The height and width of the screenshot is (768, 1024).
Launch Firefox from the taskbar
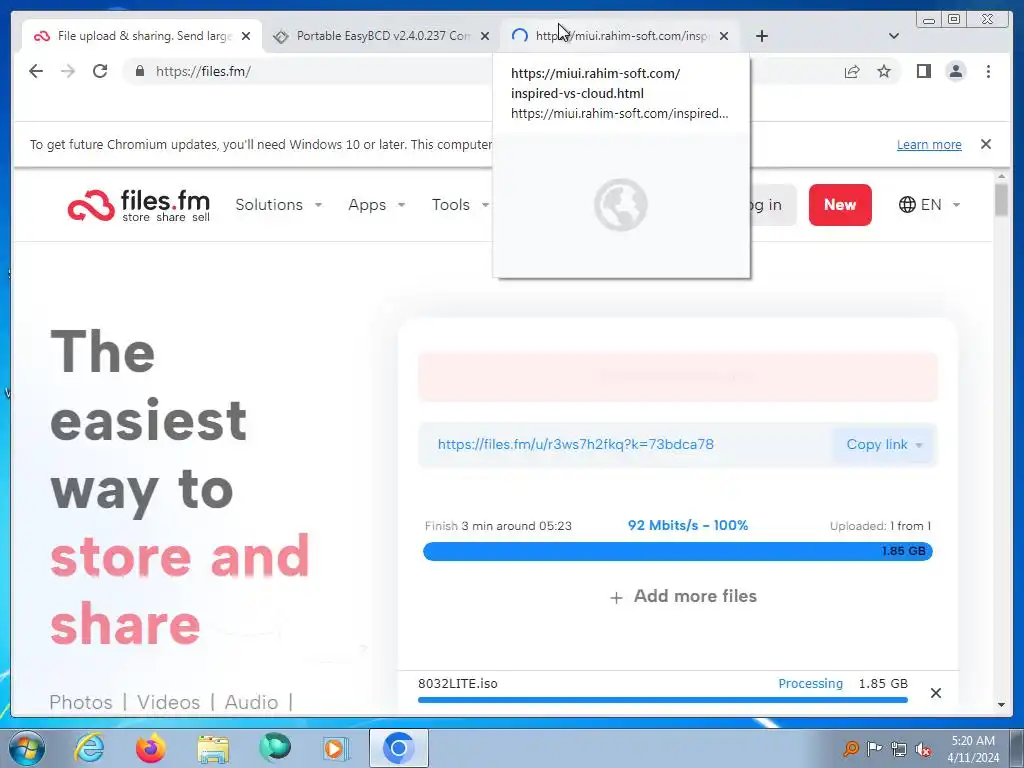coord(150,748)
